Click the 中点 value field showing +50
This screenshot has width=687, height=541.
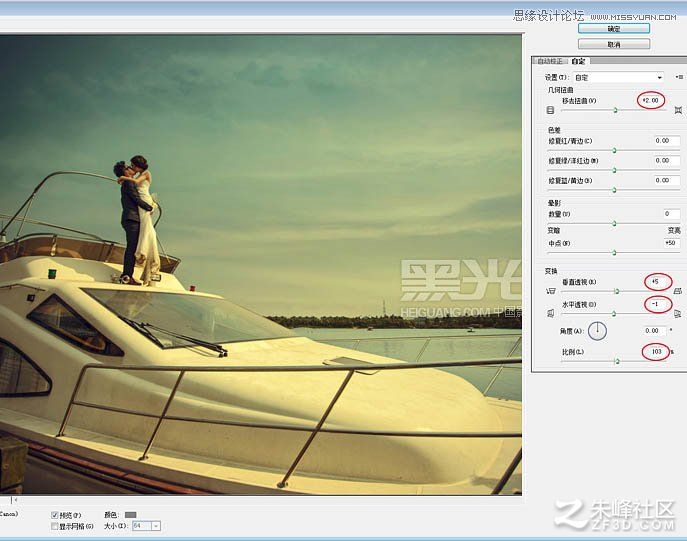[672, 243]
